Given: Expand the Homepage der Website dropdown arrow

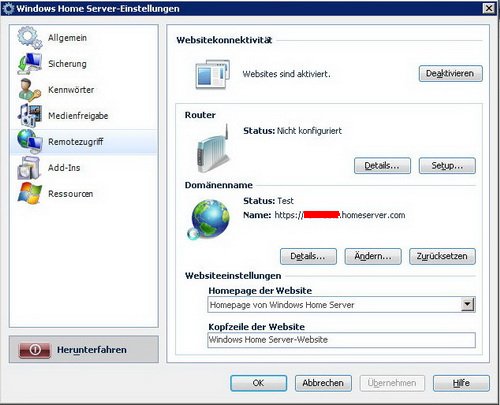Looking at the screenshot, I should 468,305.
